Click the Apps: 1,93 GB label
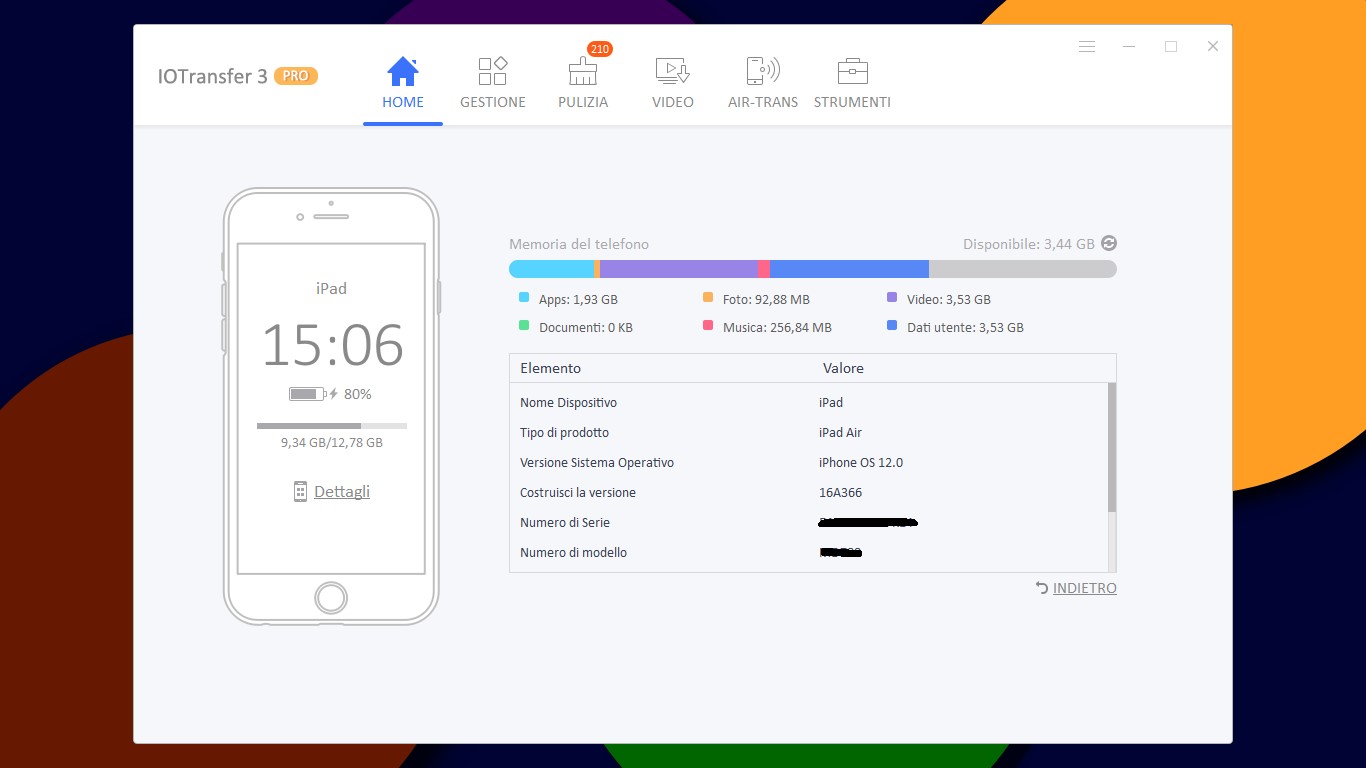The image size is (1366, 768). 578,299
